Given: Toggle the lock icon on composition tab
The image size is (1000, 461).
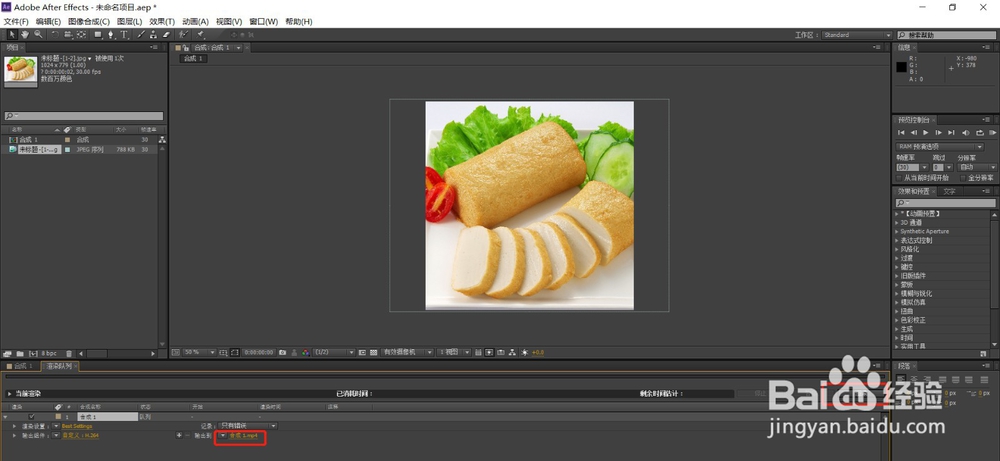Looking at the screenshot, I should (x=186, y=48).
